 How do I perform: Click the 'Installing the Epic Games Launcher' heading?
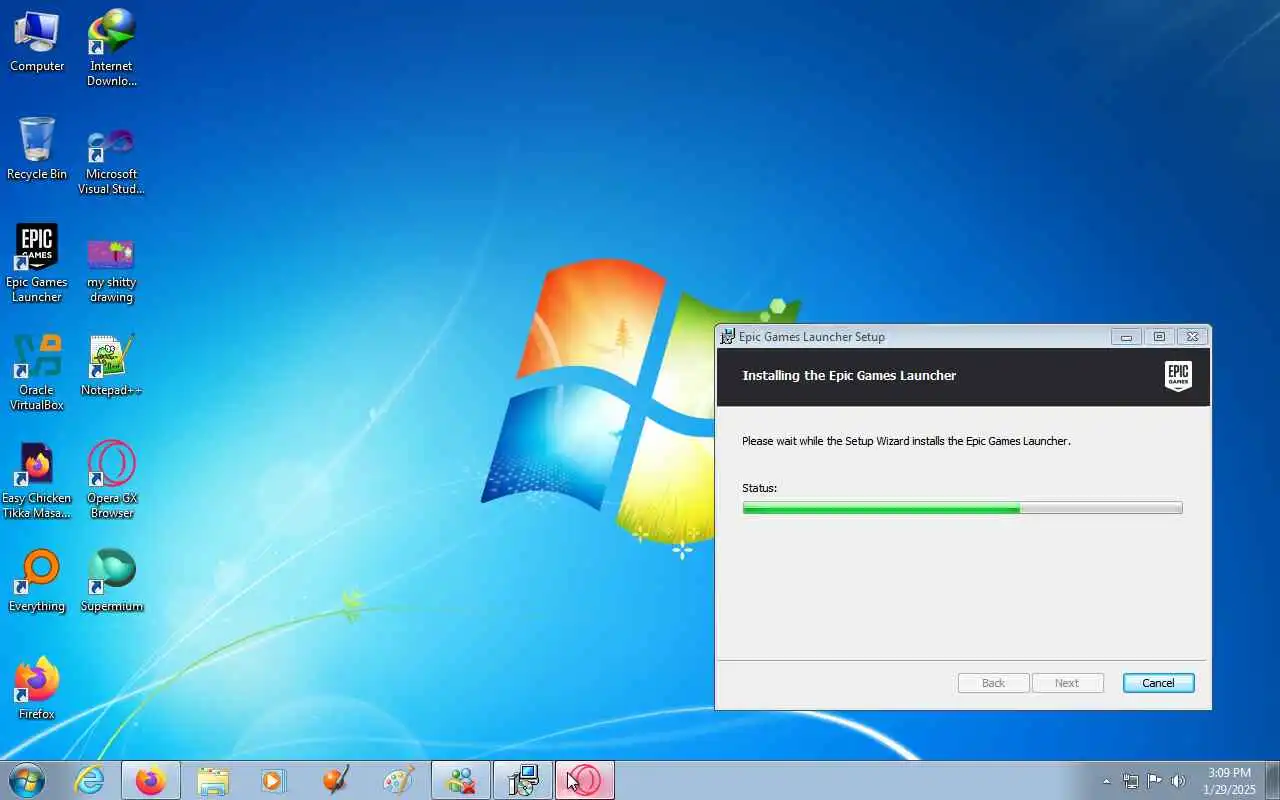[x=849, y=375]
